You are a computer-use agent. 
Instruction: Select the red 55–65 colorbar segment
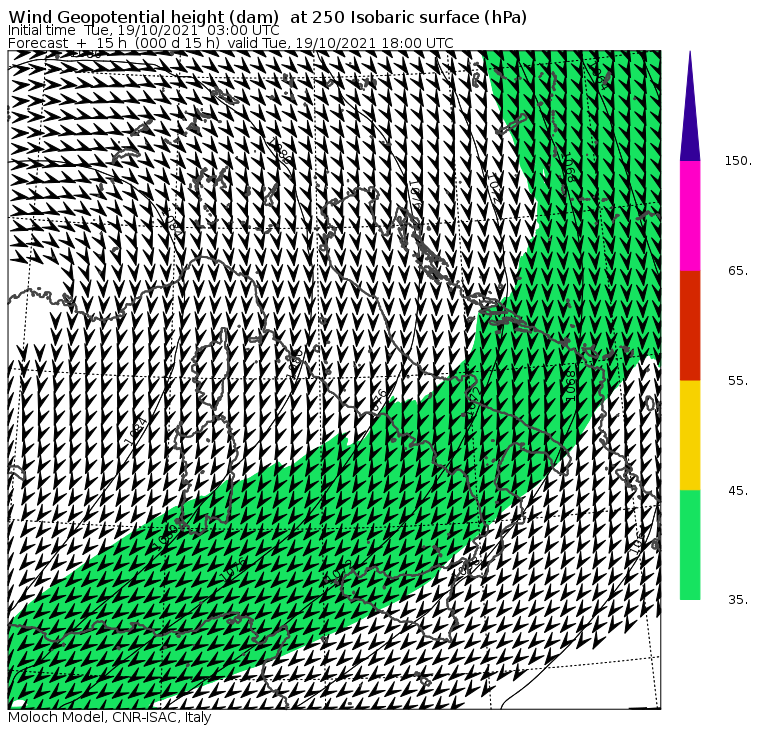[690, 325]
